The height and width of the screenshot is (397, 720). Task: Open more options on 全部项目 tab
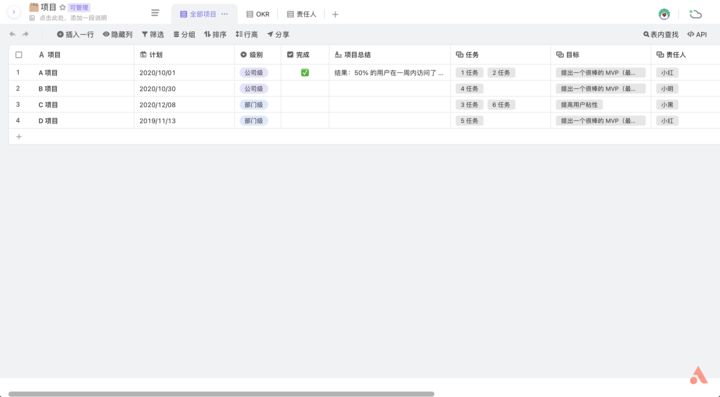point(225,14)
